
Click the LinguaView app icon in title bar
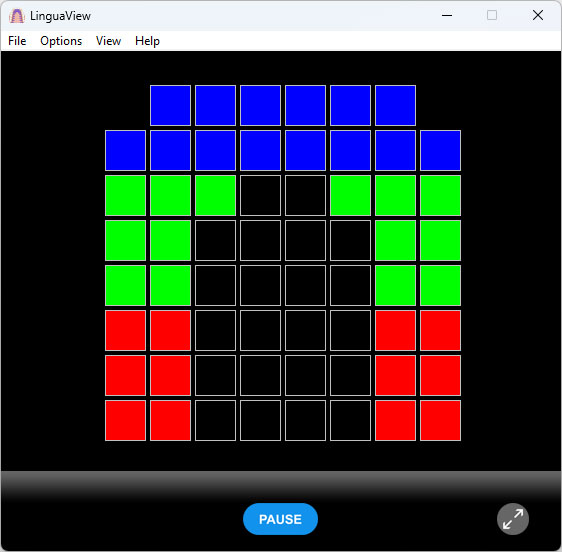pos(16,16)
